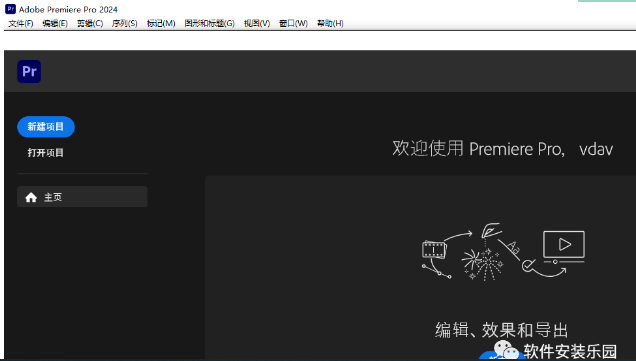Open the 剪辑(C) menu
This screenshot has width=636, height=361.
pos(90,24)
